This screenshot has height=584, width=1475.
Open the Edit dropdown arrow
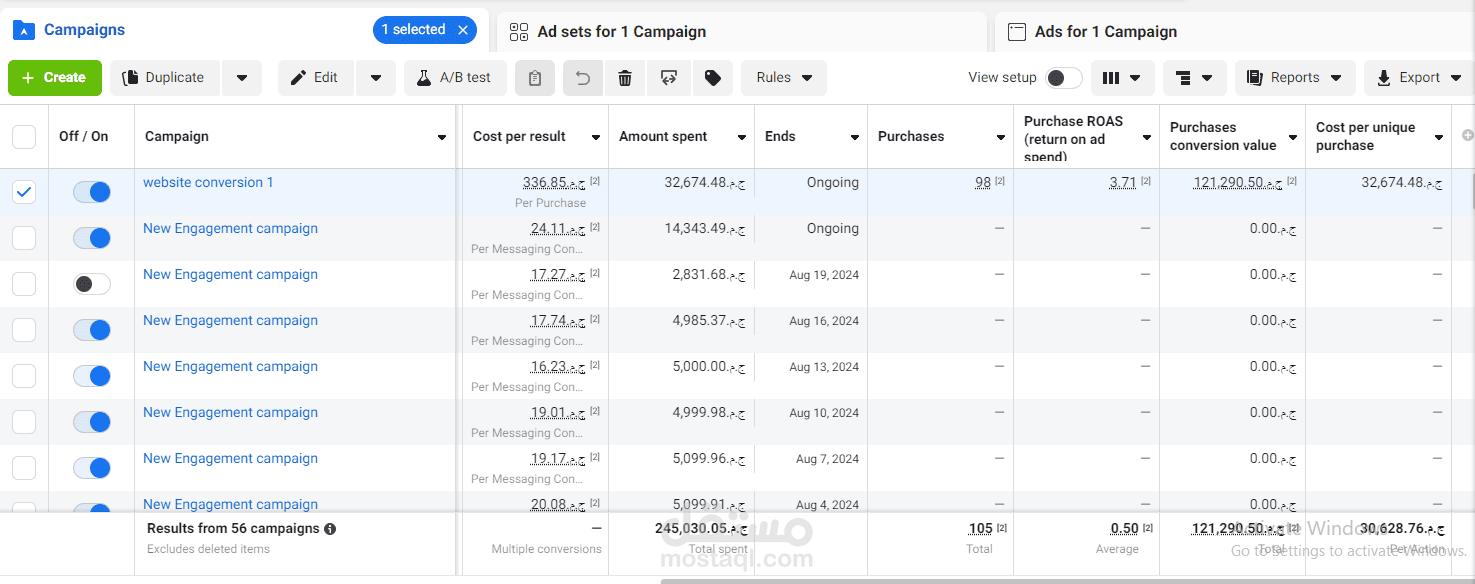coord(375,78)
